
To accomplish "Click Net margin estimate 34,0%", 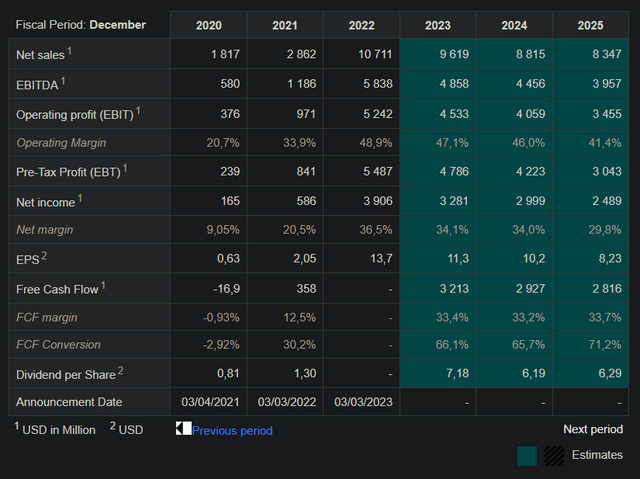I will [529, 229].
